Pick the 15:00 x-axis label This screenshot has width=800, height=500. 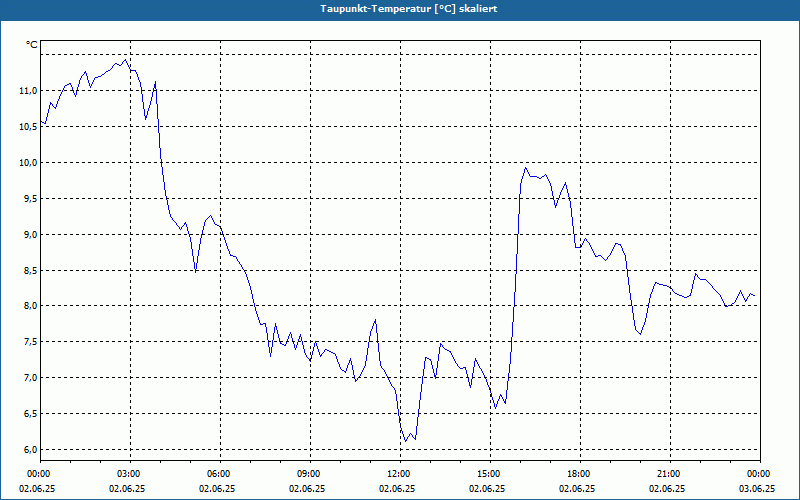tap(490, 474)
